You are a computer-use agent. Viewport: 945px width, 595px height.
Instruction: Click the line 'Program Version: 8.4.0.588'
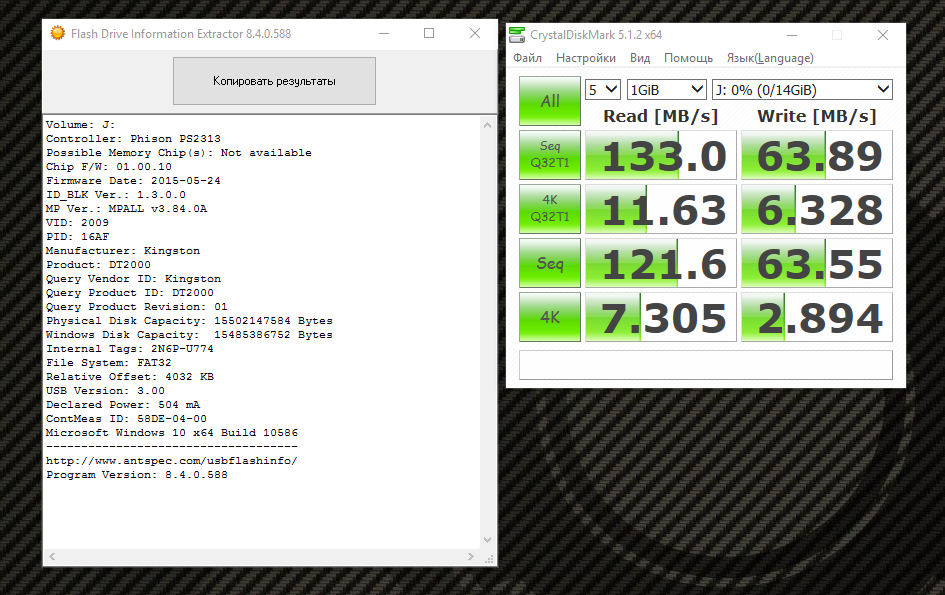137,475
